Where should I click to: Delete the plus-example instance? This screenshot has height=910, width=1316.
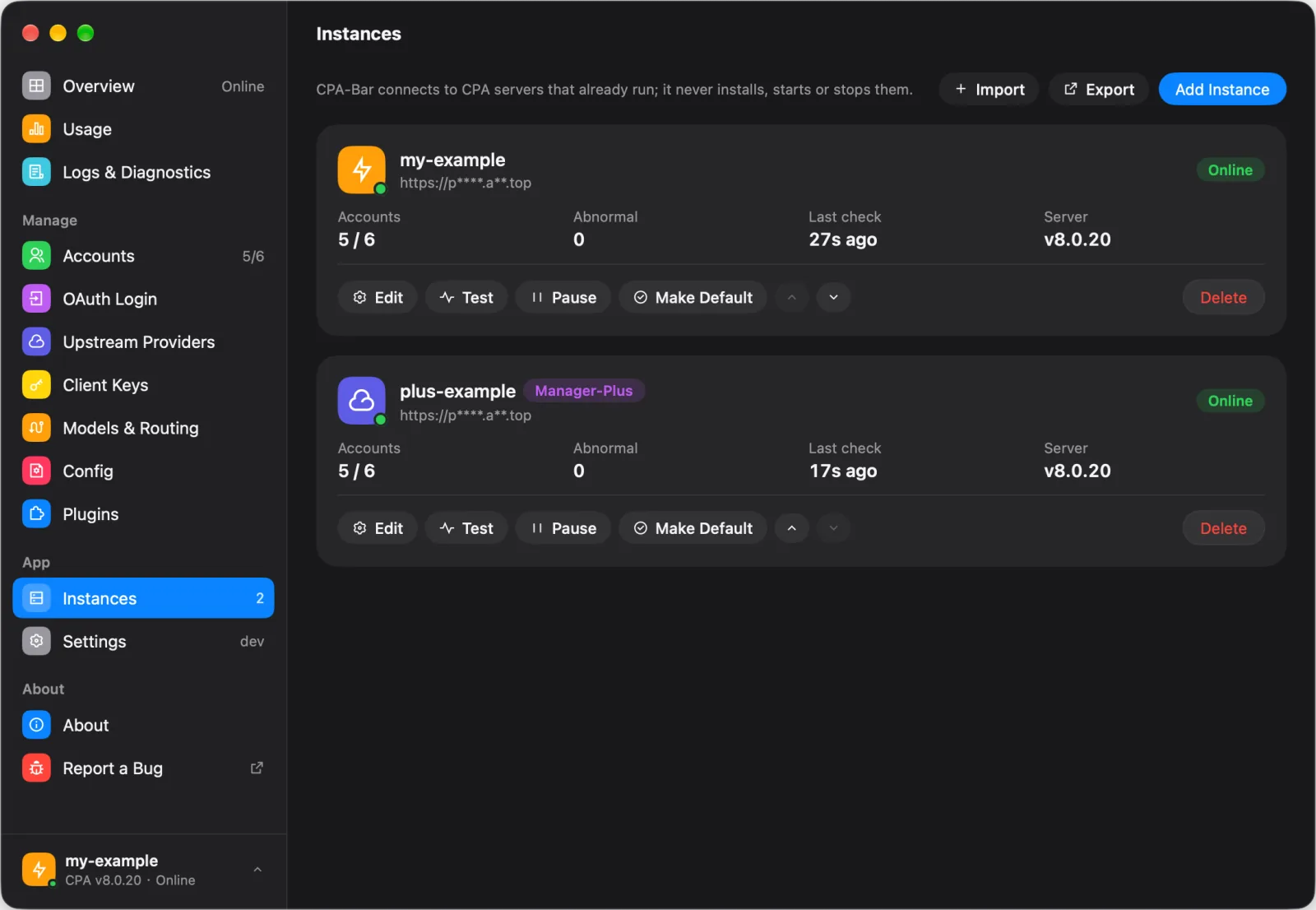[1223, 528]
